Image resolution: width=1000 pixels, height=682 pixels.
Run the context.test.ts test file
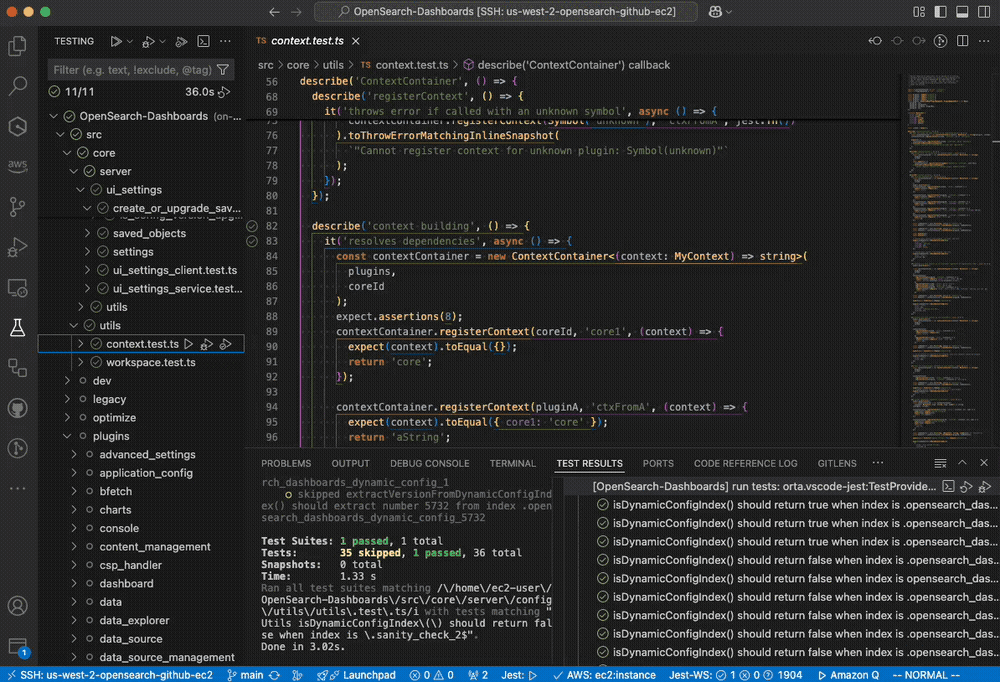189,344
